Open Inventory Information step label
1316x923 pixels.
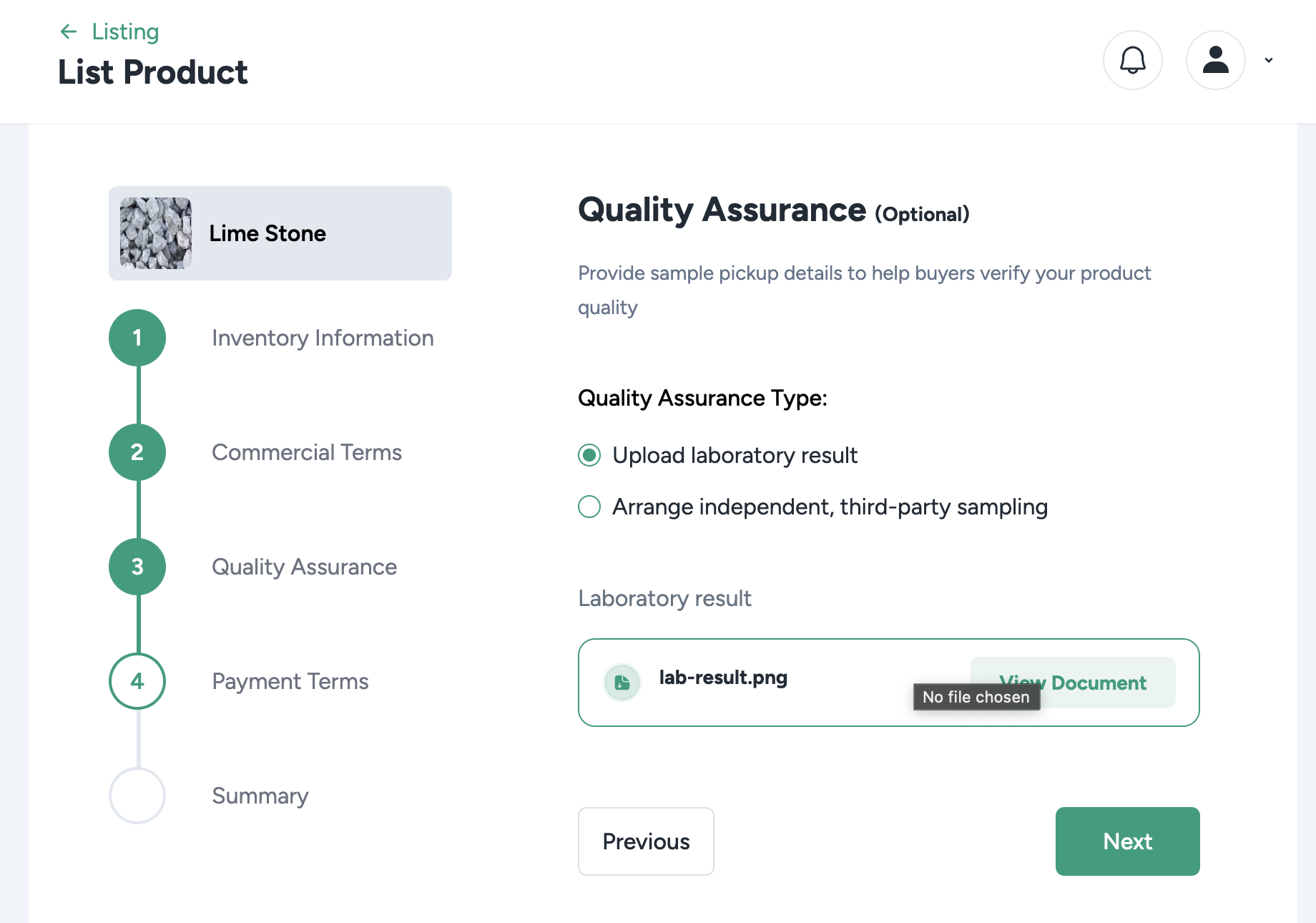[323, 338]
